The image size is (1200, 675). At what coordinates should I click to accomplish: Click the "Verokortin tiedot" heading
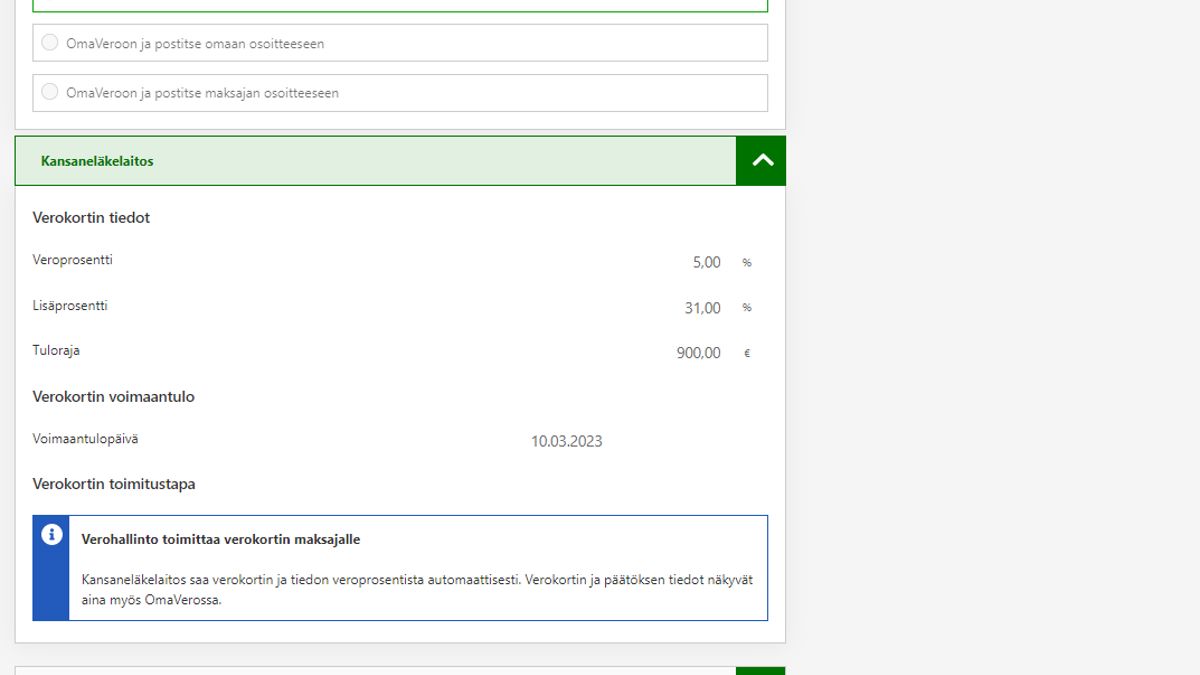click(x=91, y=218)
